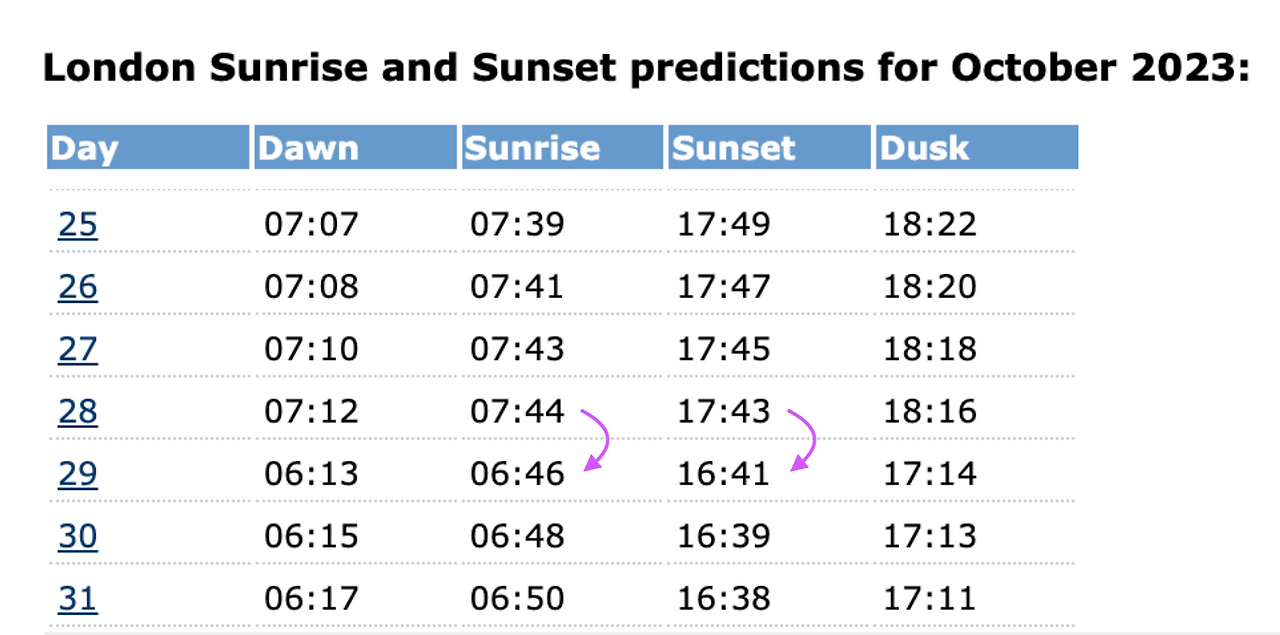Open the day 27 link
This screenshot has width=1280, height=635.
(78, 349)
